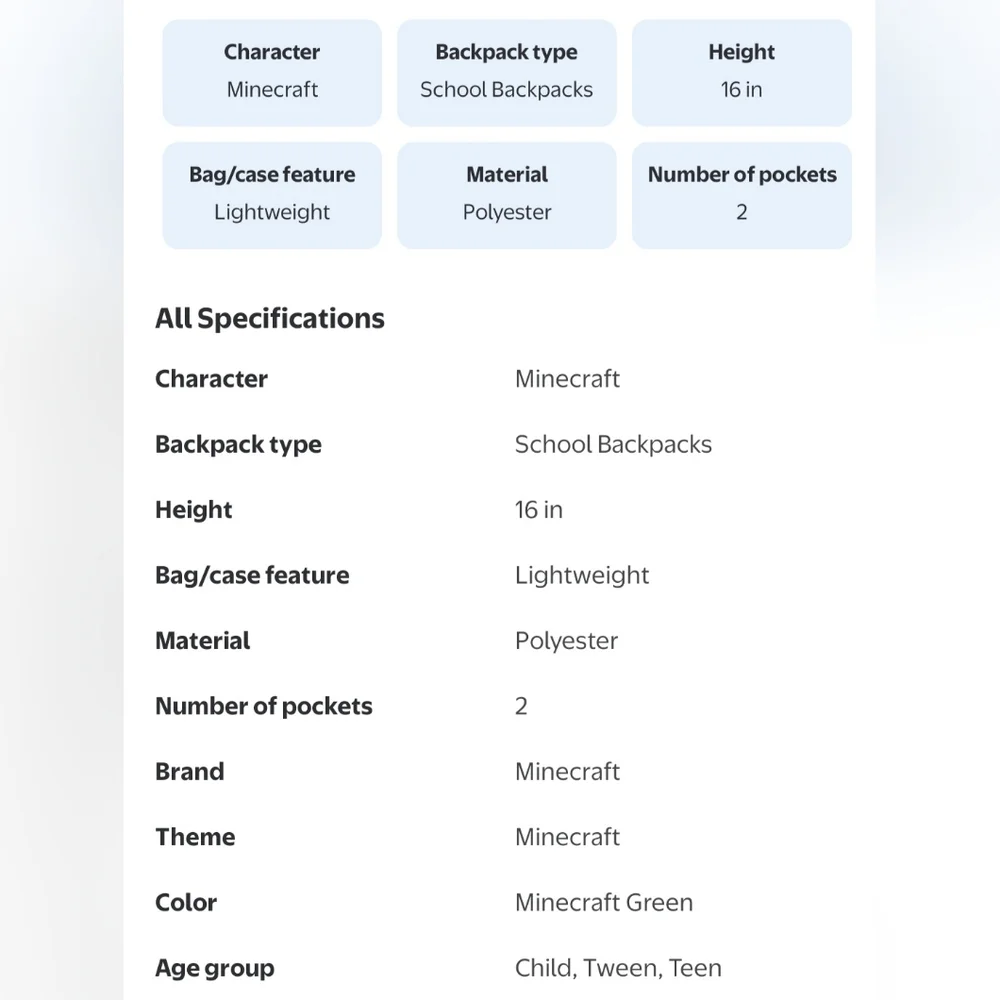Select the Theme row label
The height and width of the screenshot is (1000, 1000).
[195, 837]
